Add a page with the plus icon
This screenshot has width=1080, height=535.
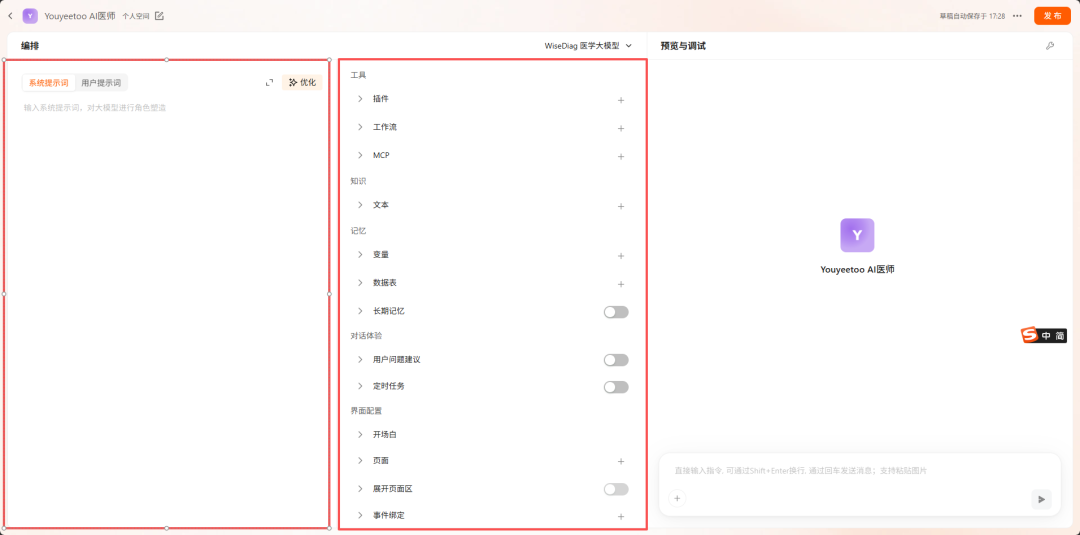[621, 461]
